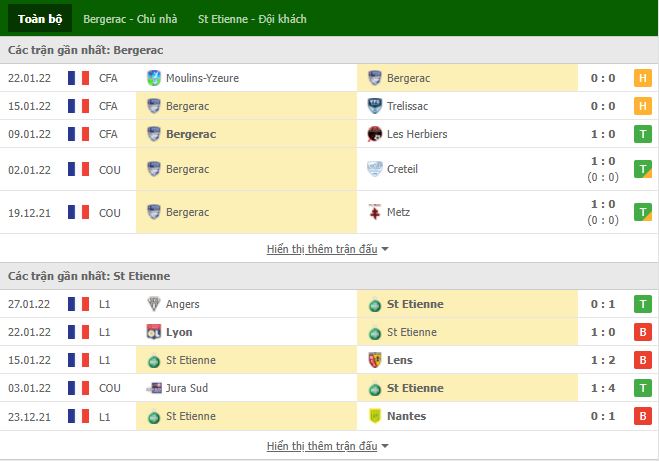Open the Lens team name
This screenshot has width=659, height=461.
[400, 360]
